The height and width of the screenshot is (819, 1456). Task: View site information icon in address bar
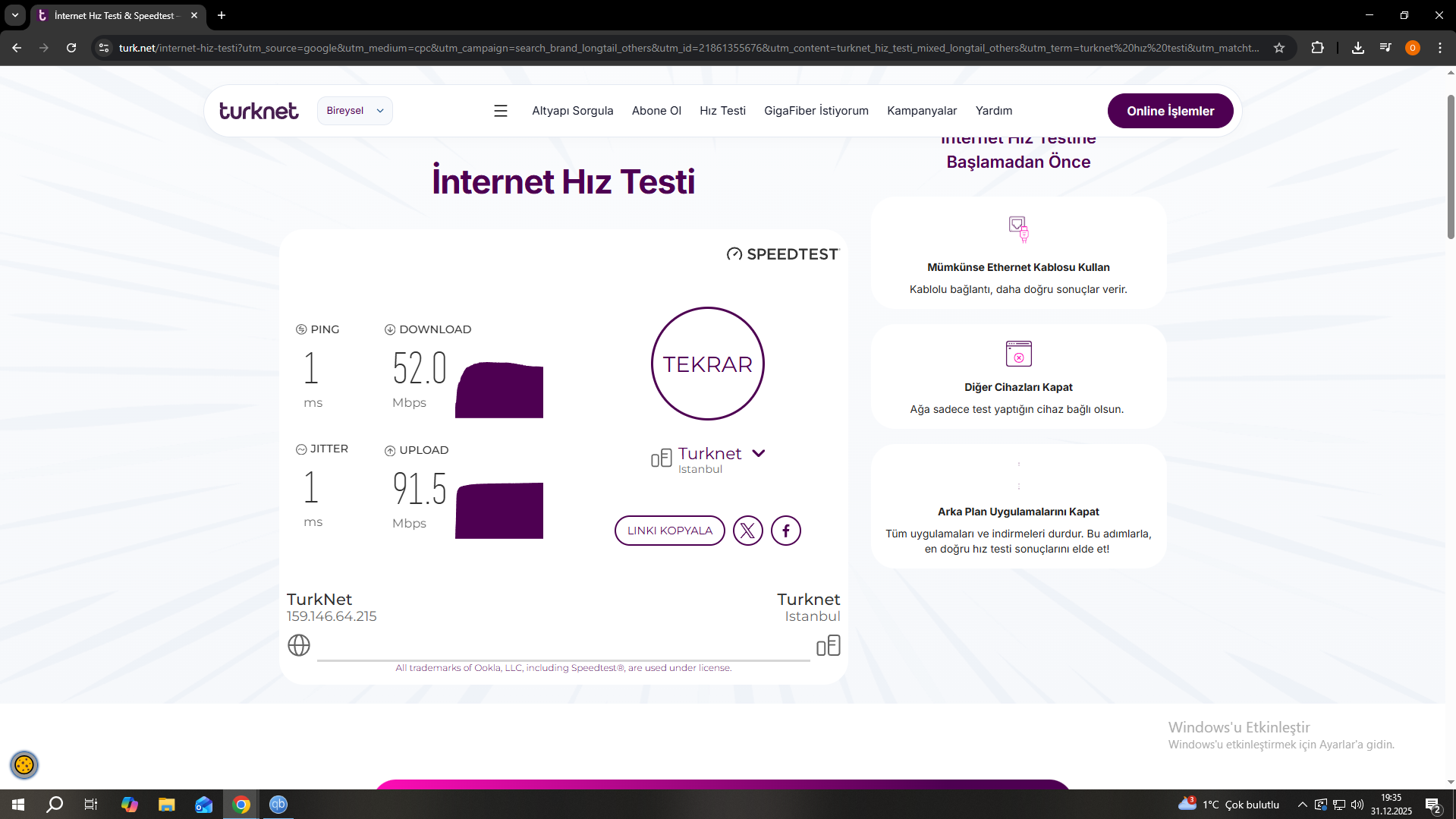(104, 48)
